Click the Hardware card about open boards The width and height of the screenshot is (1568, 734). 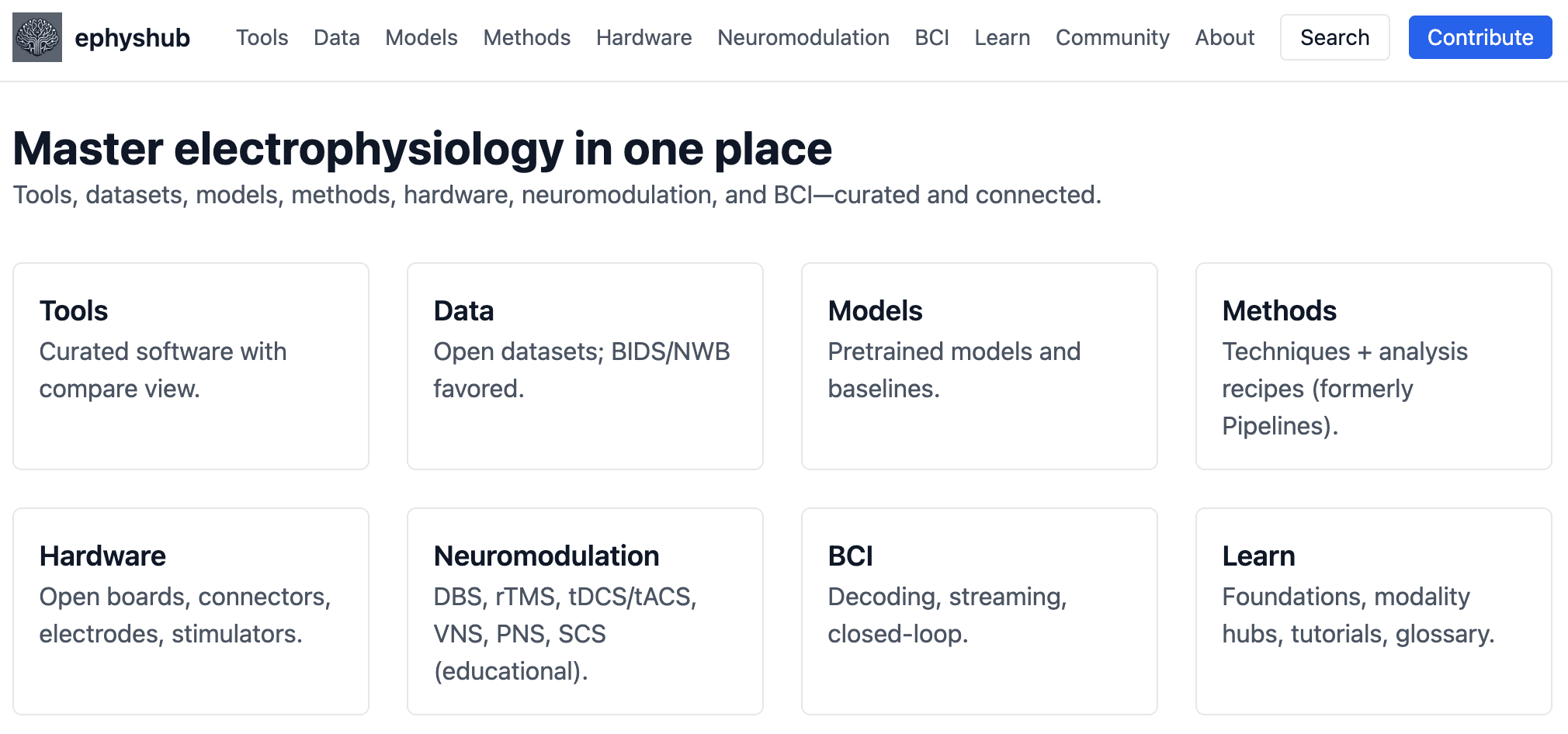click(191, 611)
